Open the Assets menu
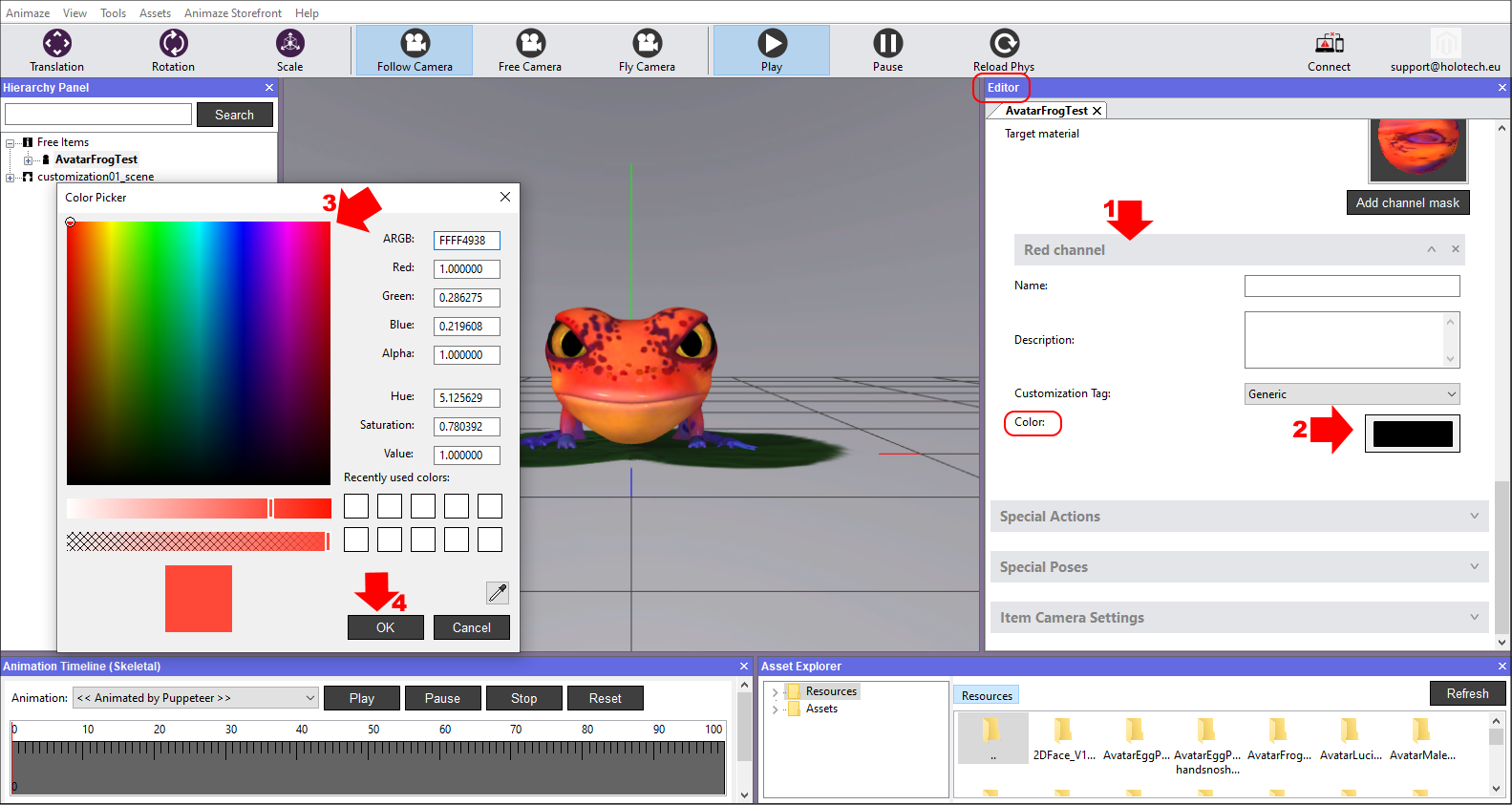This screenshot has height=805, width=1512. [x=155, y=13]
